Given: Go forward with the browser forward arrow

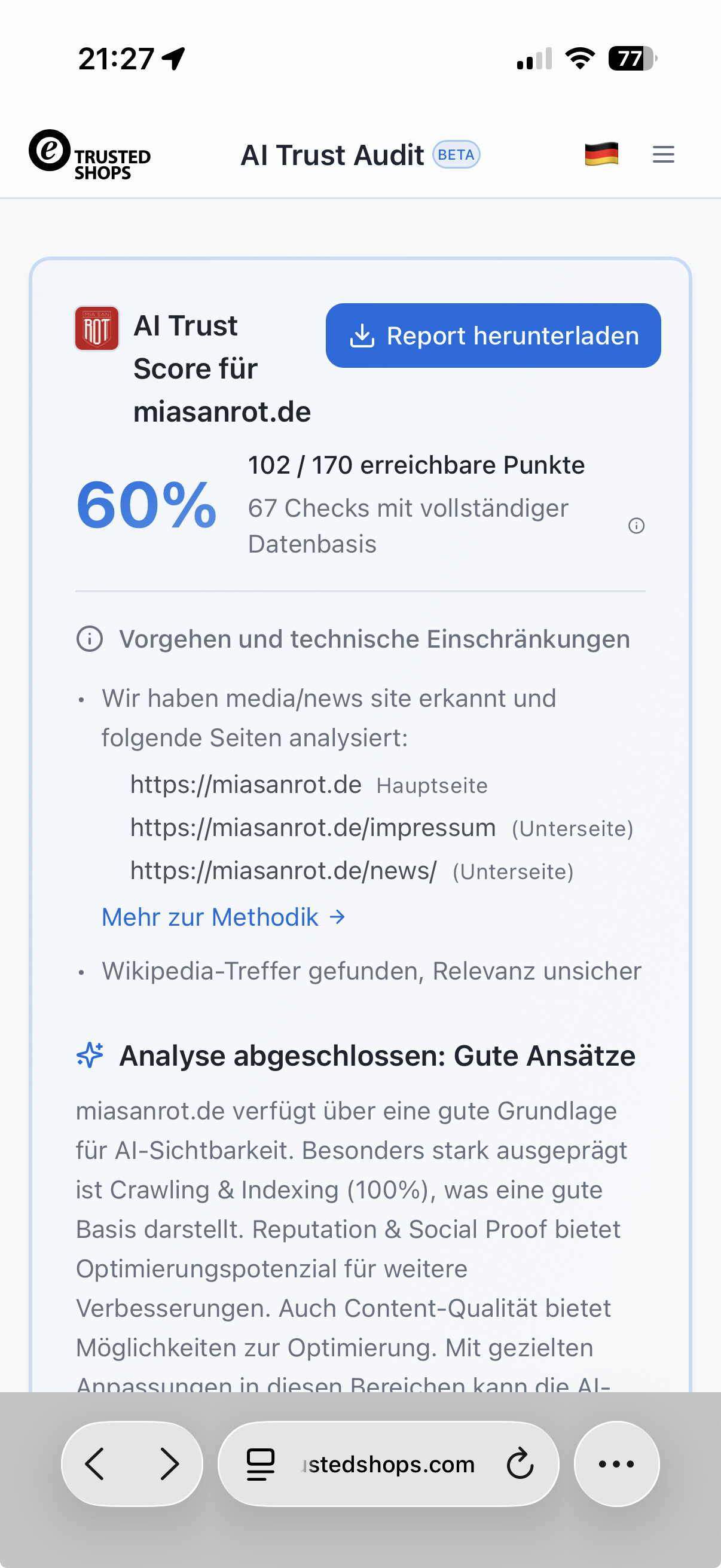Looking at the screenshot, I should click(x=169, y=1464).
